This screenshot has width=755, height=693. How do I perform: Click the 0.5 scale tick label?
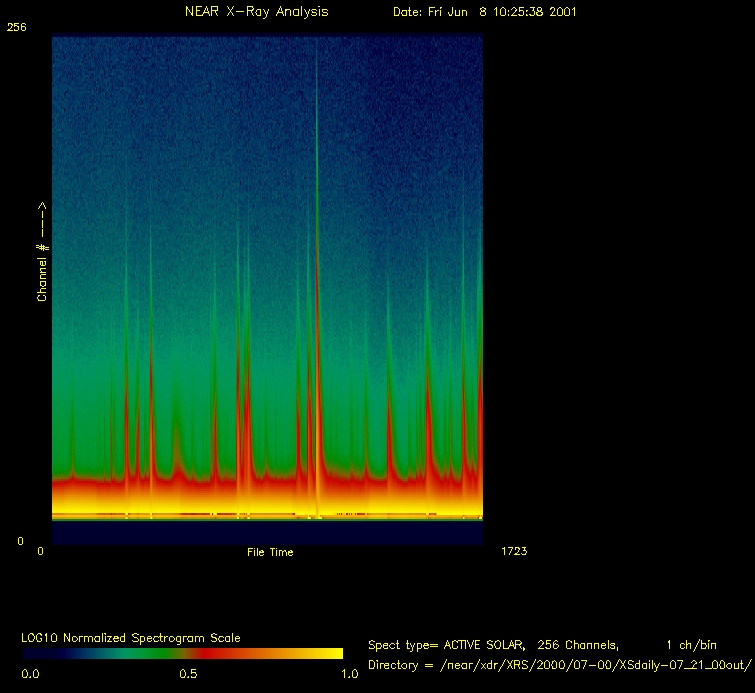(187, 674)
